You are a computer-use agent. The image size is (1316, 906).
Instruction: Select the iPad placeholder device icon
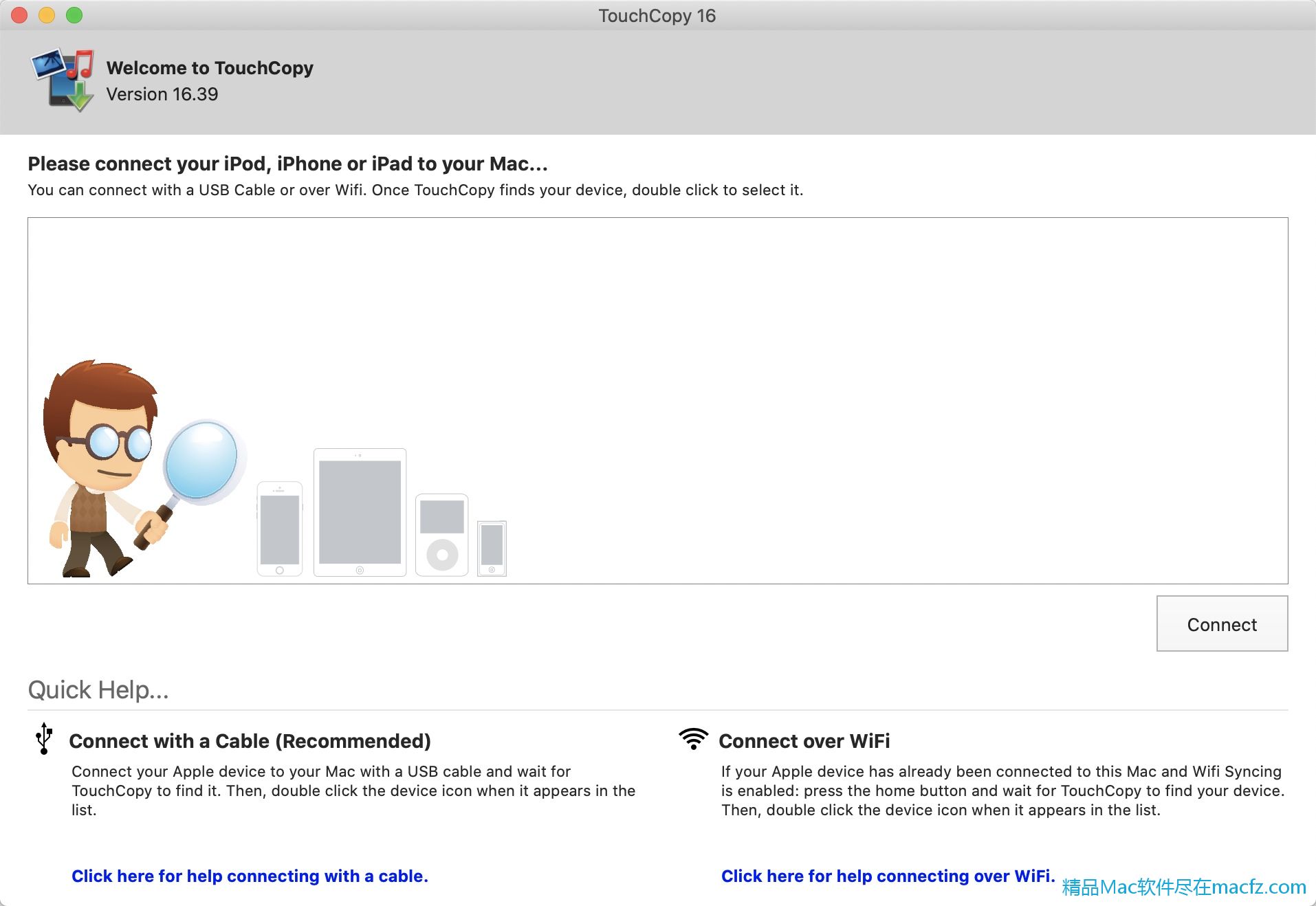coord(360,512)
